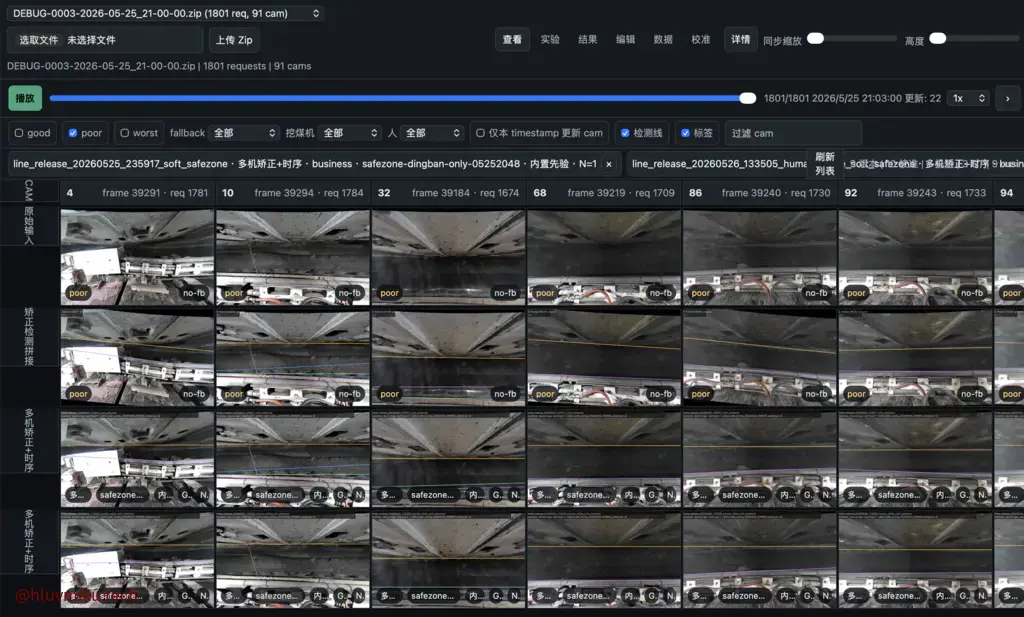Click the 上传 Zip upload button
This screenshot has height=617, width=1024.
[x=234, y=40]
